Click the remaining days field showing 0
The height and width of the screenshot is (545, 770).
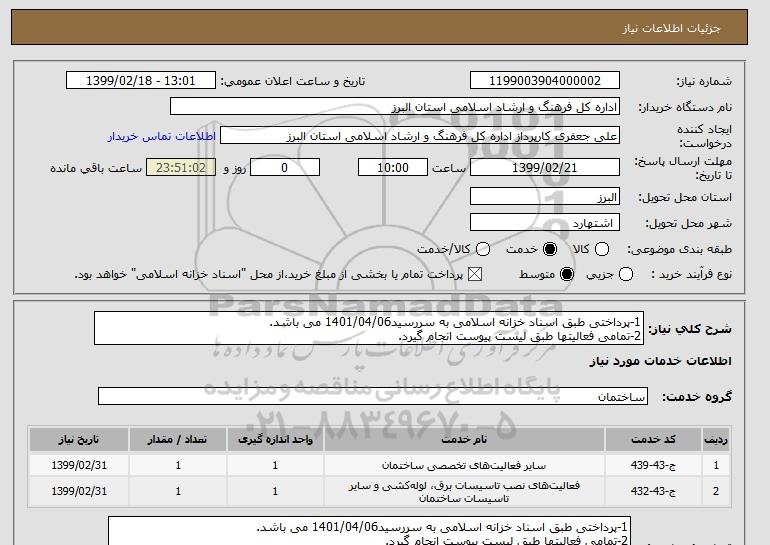click(285, 167)
